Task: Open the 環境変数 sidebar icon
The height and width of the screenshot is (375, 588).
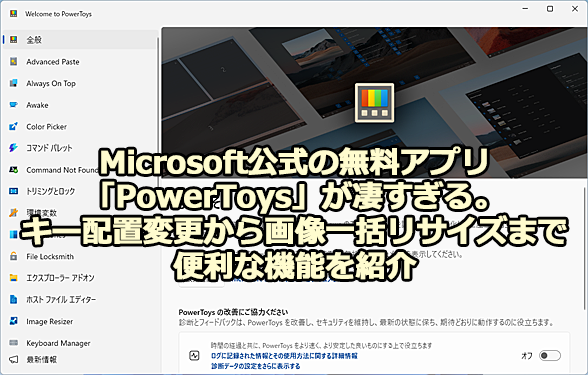Action: 14,213
